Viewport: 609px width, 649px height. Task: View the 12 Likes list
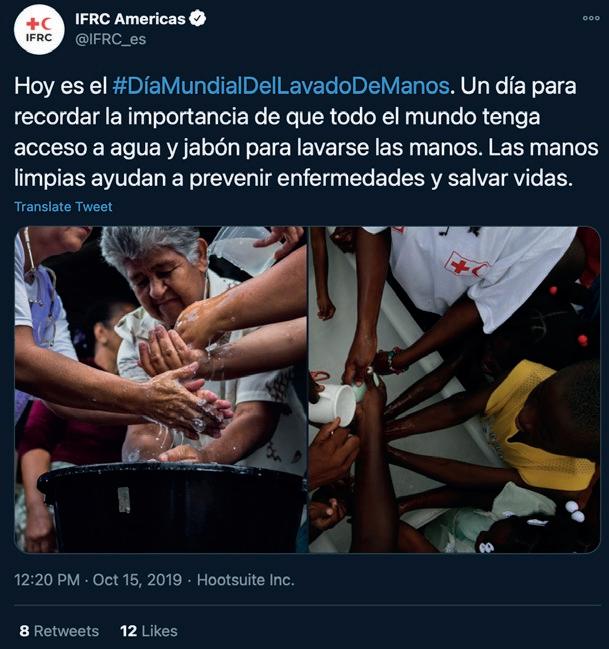(x=149, y=631)
